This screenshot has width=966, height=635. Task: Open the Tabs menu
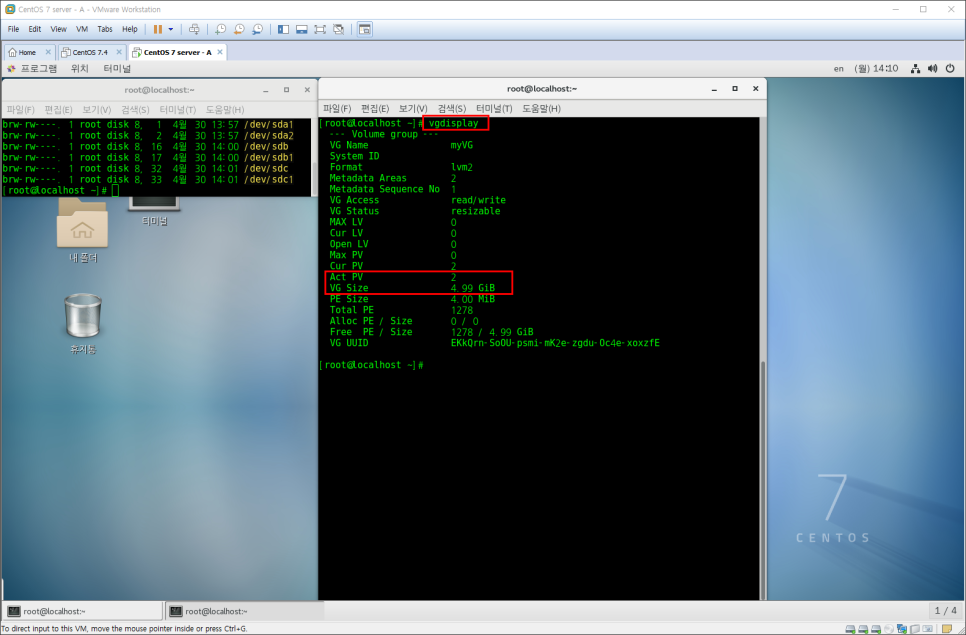click(x=105, y=29)
